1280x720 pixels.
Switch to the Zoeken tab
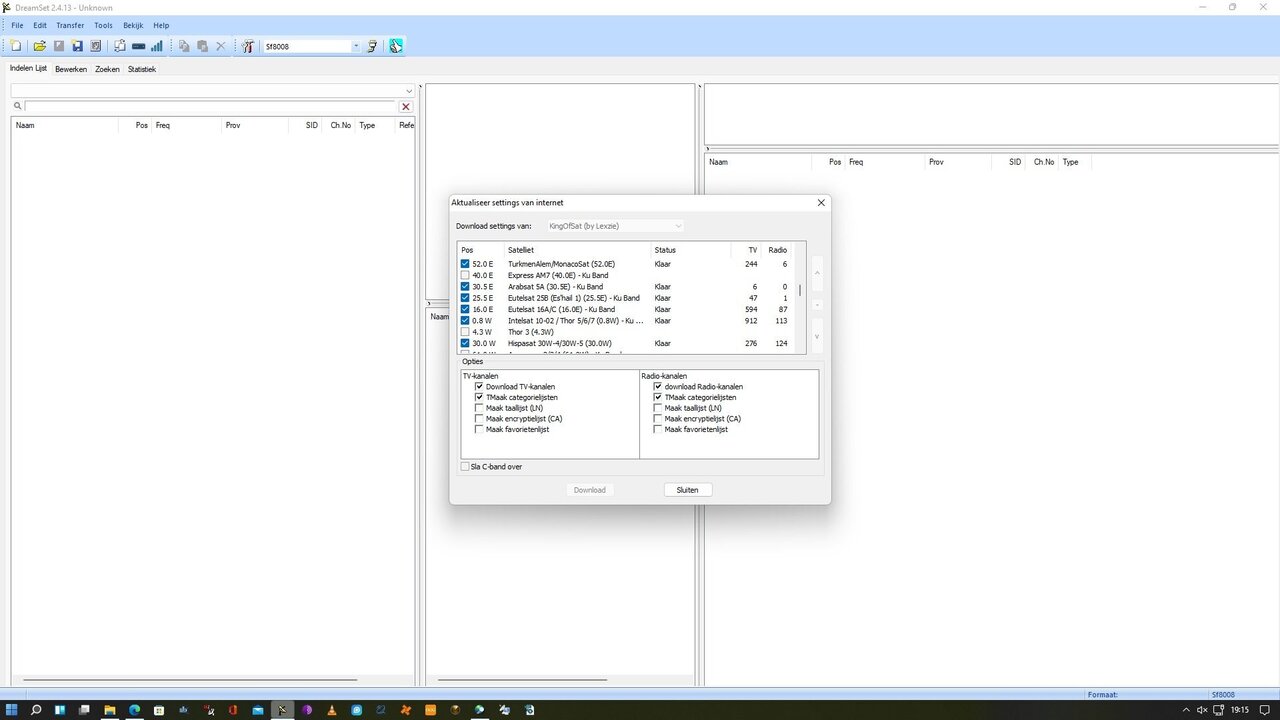(107, 69)
